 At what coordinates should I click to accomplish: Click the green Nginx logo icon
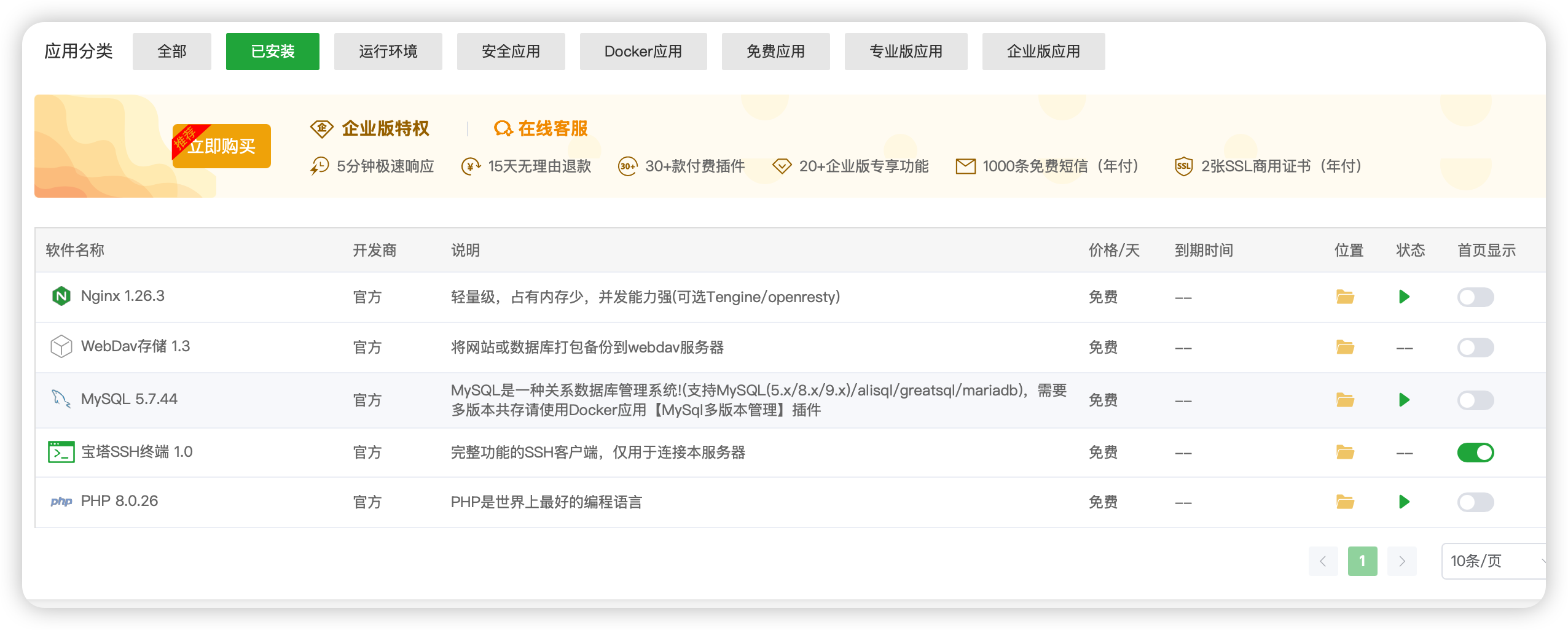pyautogui.click(x=61, y=297)
